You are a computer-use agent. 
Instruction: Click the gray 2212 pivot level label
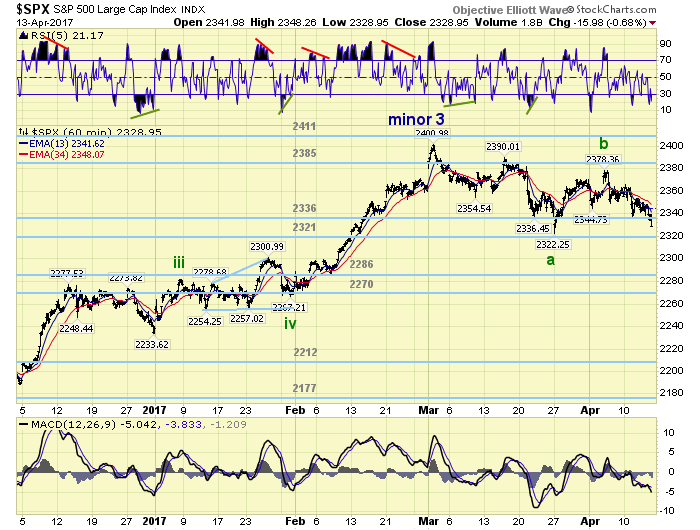pos(305,352)
